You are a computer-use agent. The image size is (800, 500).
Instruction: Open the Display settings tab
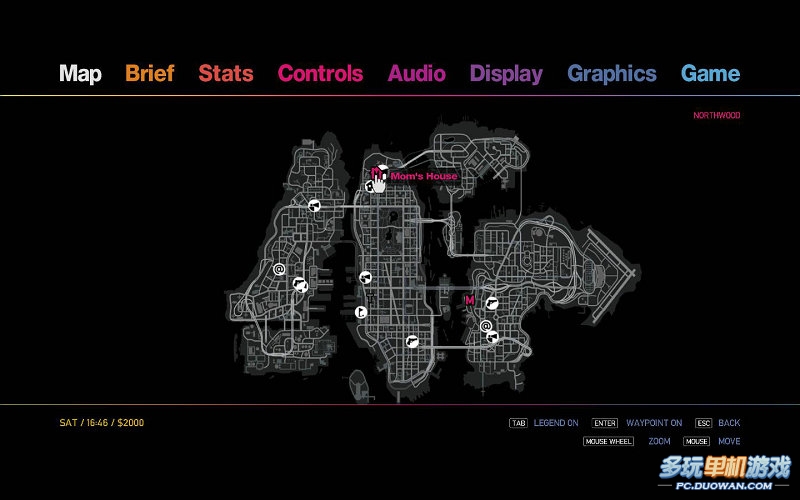pos(506,73)
